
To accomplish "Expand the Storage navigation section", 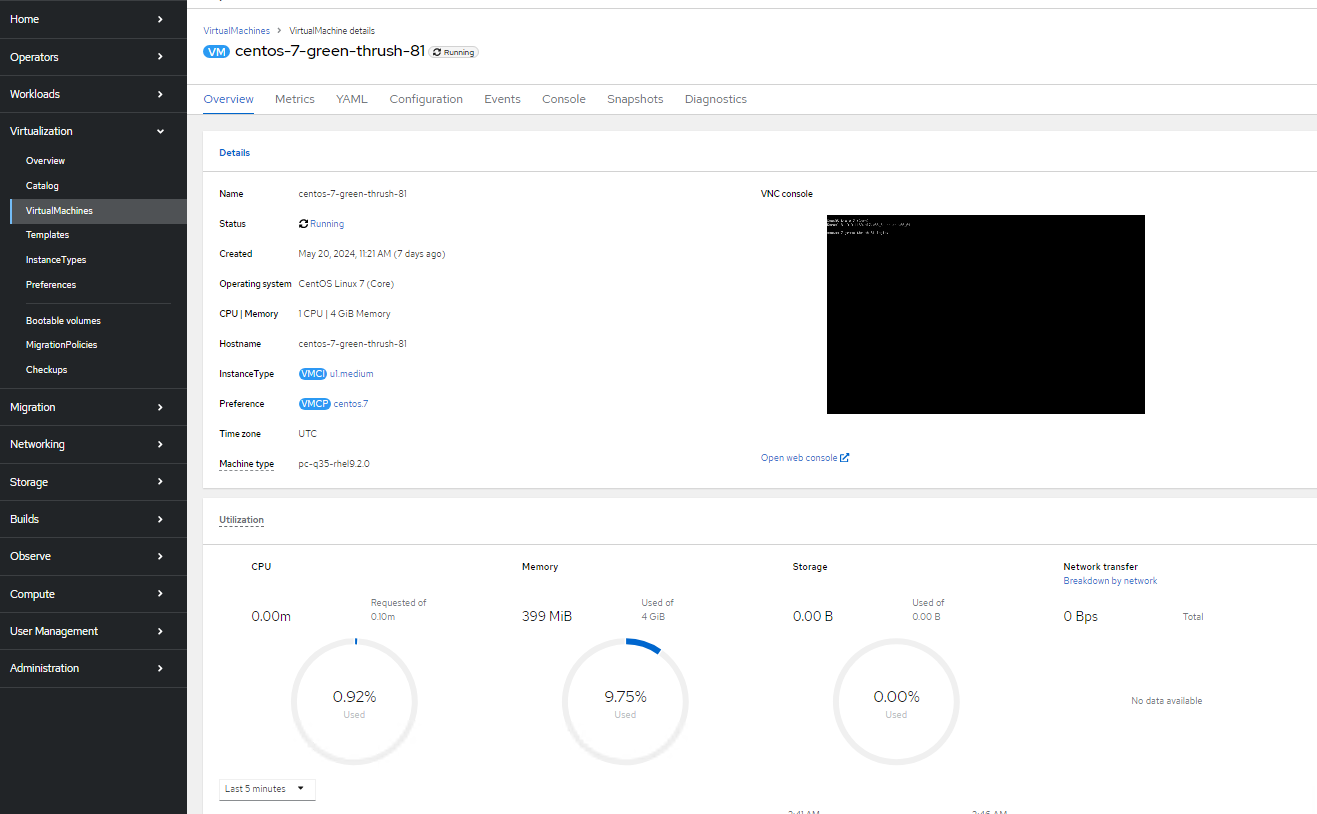I will [x=93, y=482].
